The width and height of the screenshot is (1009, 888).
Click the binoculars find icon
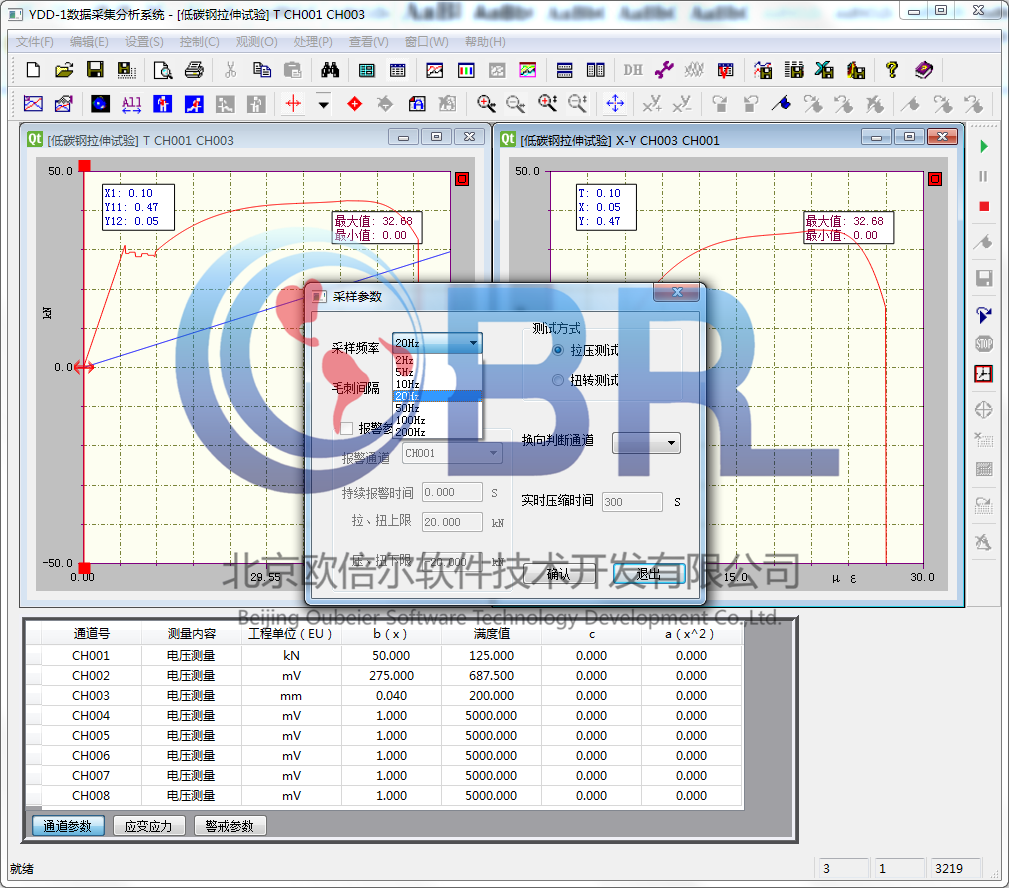330,70
